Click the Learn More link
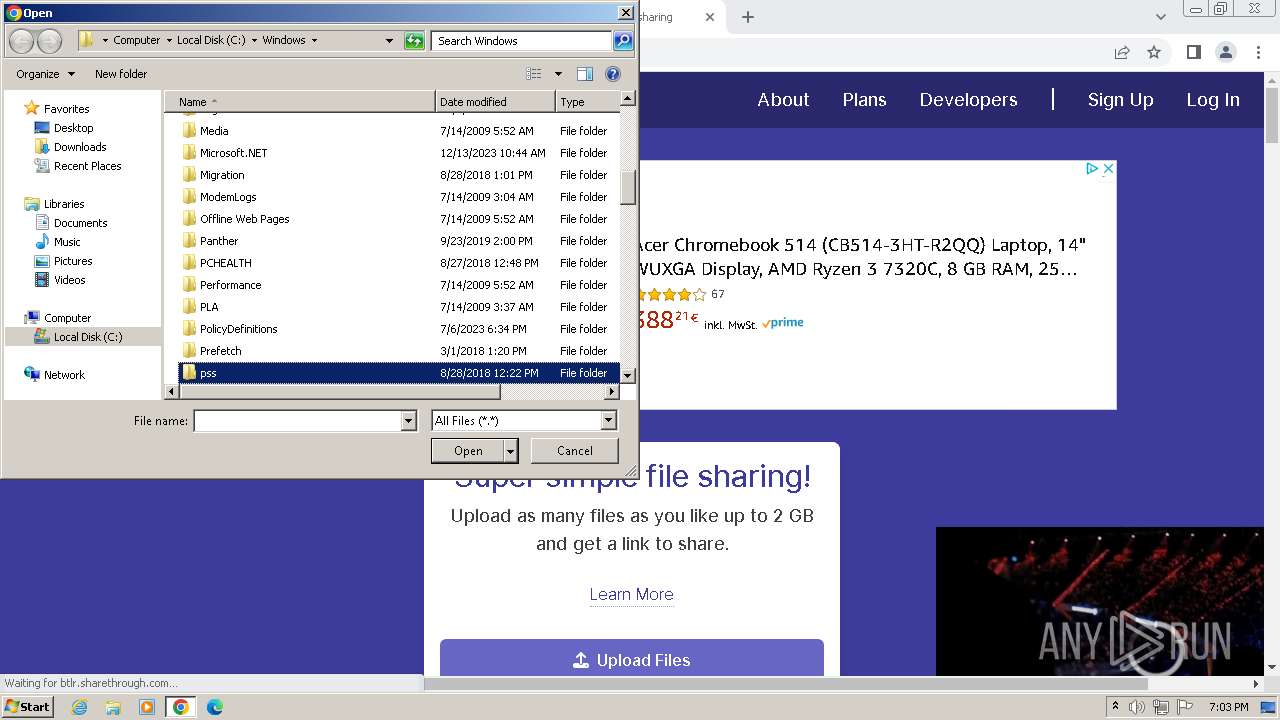 click(x=631, y=594)
